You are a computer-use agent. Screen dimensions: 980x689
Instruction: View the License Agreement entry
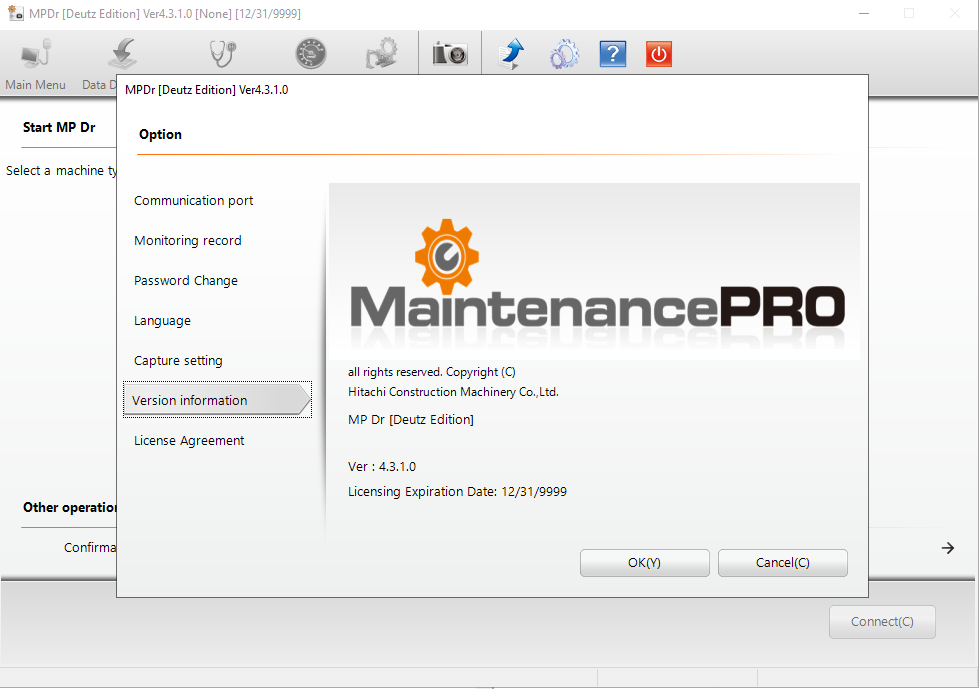click(x=188, y=440)
